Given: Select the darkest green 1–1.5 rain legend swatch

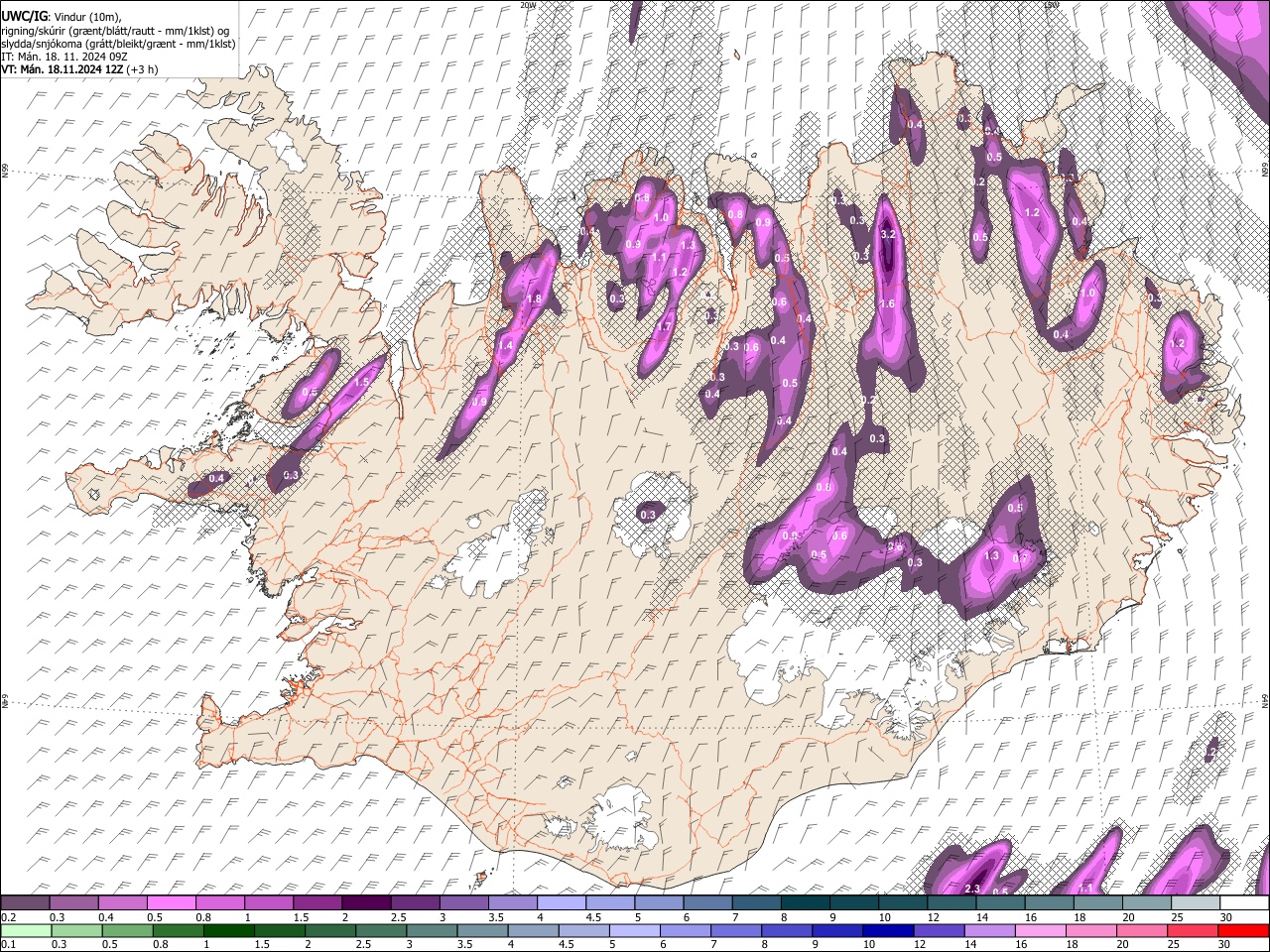Looking at the screenshot, I should tap(228, 930).
